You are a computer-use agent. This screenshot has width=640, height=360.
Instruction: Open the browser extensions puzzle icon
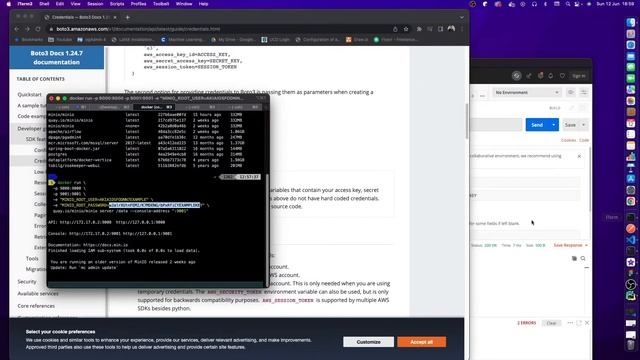tap(419, 29)
